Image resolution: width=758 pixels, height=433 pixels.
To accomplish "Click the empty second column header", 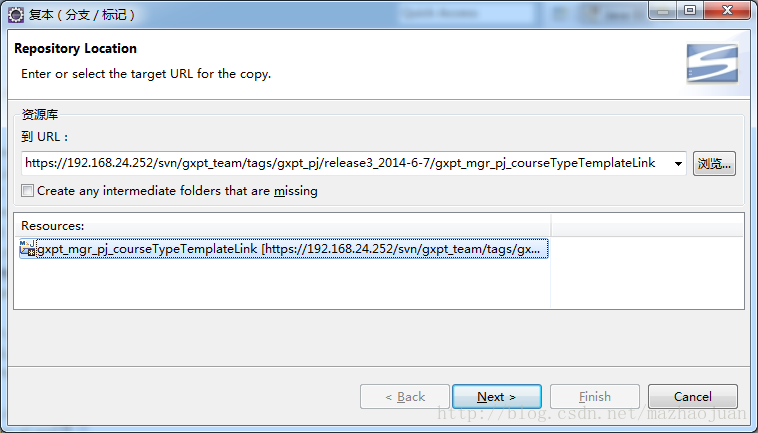I will click(x=646, y=225).
